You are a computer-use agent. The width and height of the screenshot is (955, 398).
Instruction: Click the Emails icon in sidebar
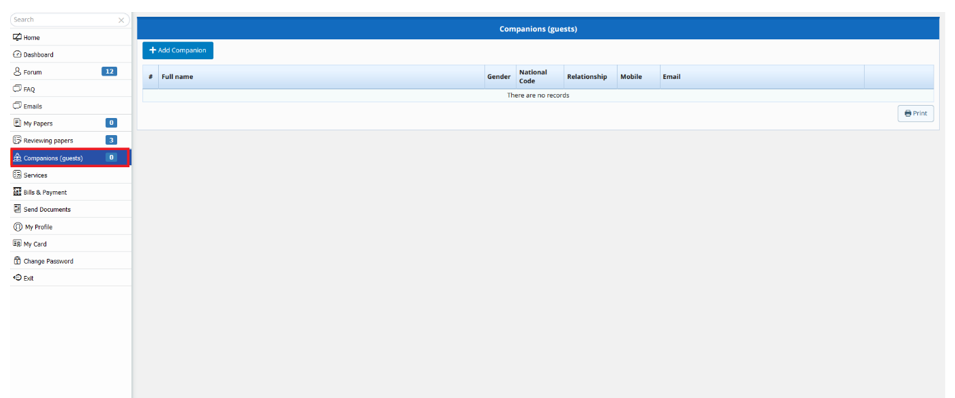point(17,105)
